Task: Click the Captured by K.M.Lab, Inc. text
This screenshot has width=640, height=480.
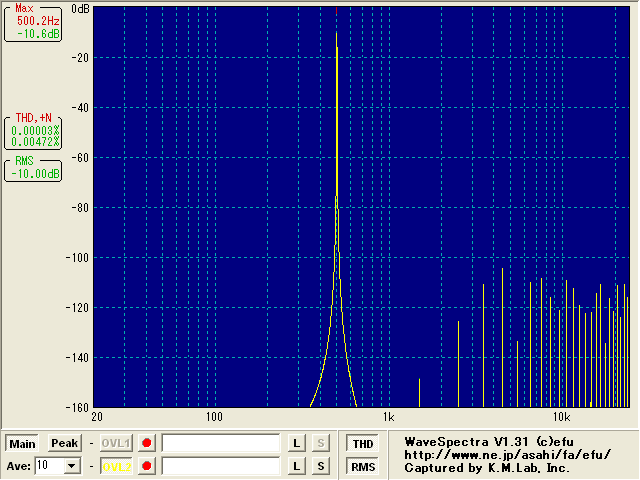Action: [487, 468]
